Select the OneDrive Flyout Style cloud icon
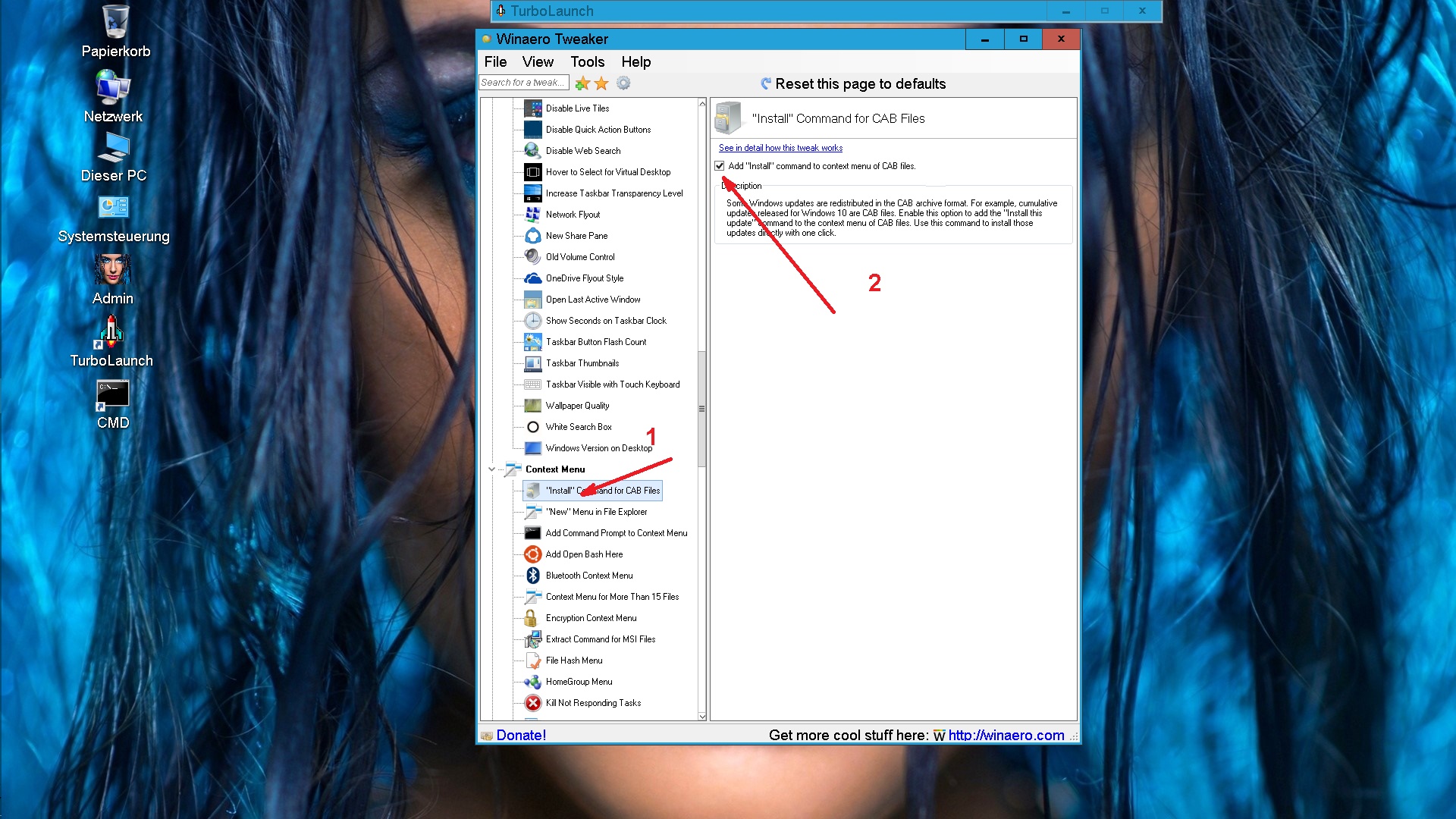The image size is (1456, 819). (x=533, y=278)
